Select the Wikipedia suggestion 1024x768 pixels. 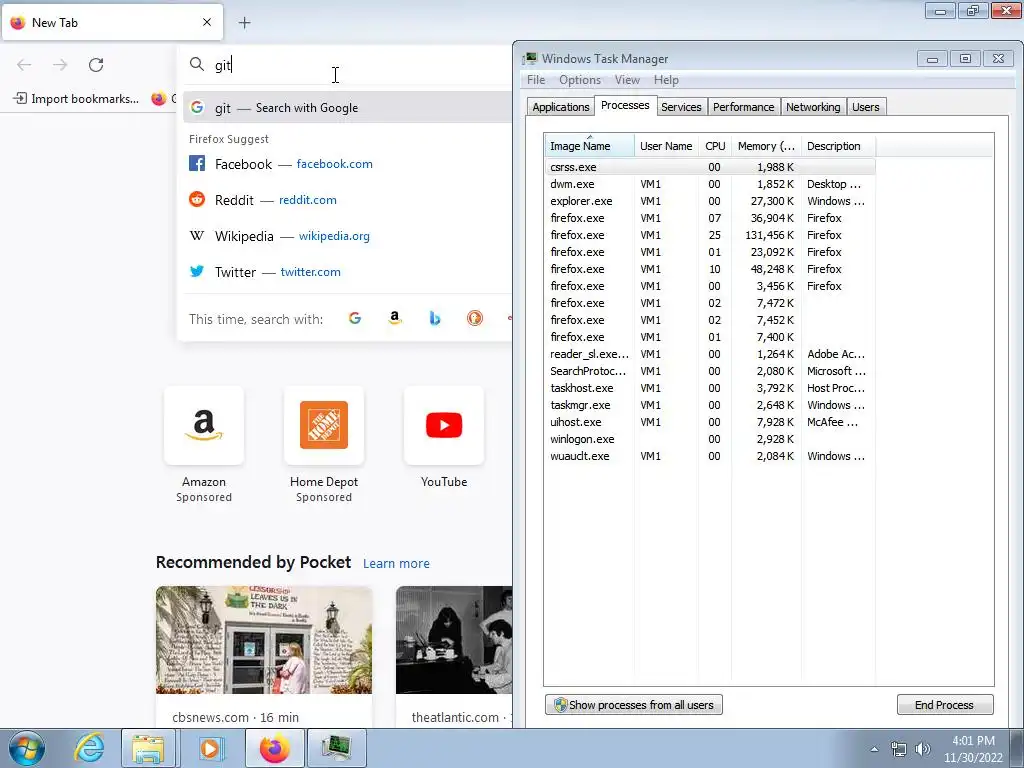coord(347,236)
